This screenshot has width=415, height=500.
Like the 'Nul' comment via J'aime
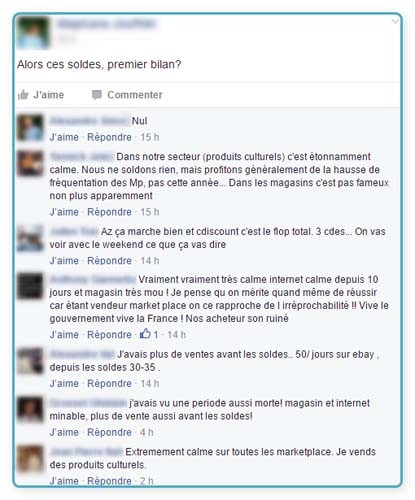tap(64, 137)
